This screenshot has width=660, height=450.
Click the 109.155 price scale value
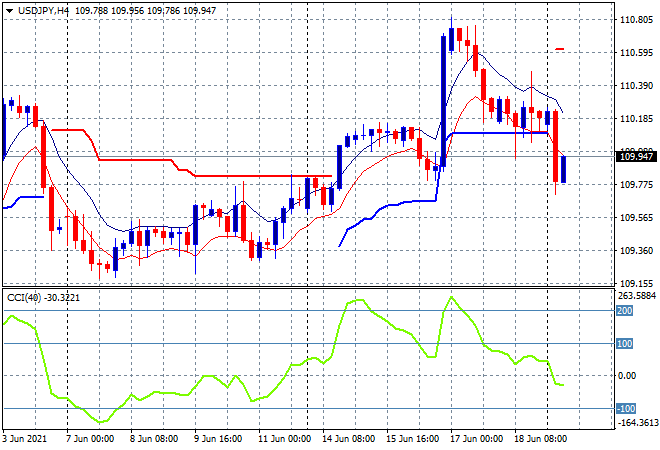click(636, 283)
